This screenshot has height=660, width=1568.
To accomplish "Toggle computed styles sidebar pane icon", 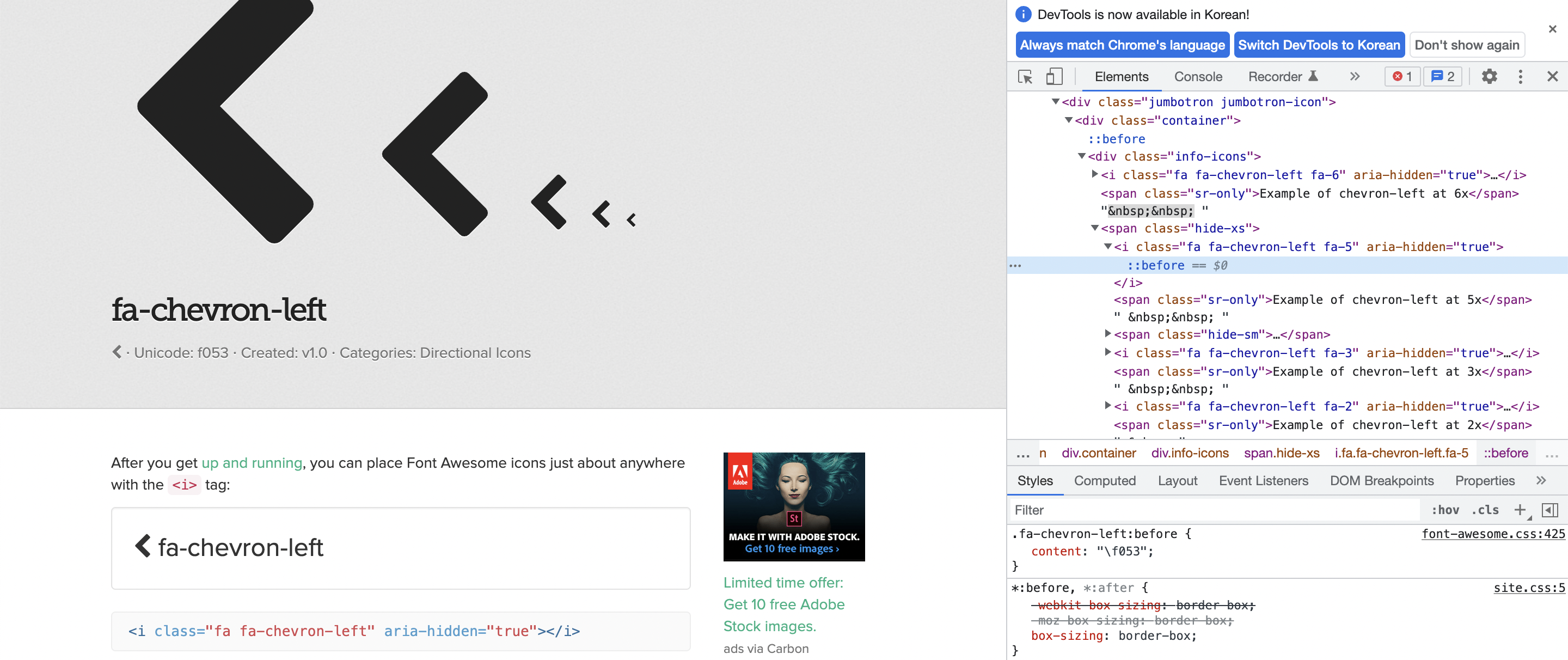I will pos(1549,510).
